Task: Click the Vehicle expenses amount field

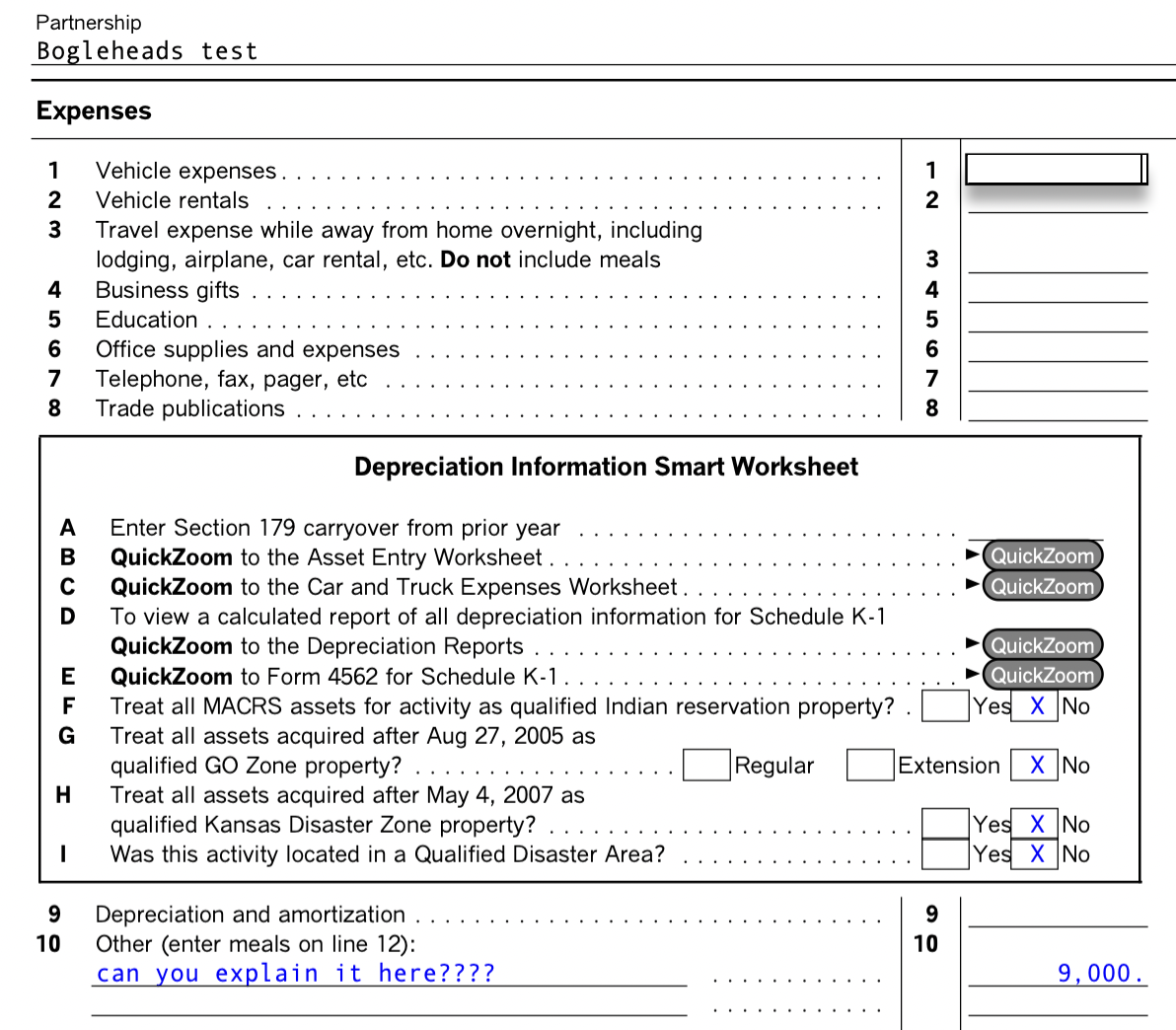Action: 1054,169
